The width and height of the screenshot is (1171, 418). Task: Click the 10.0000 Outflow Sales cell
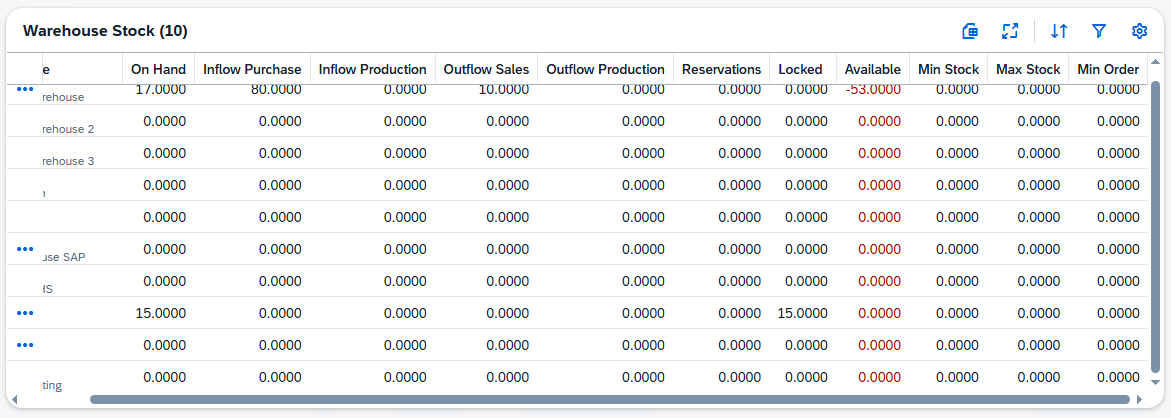tap(504, 90)
